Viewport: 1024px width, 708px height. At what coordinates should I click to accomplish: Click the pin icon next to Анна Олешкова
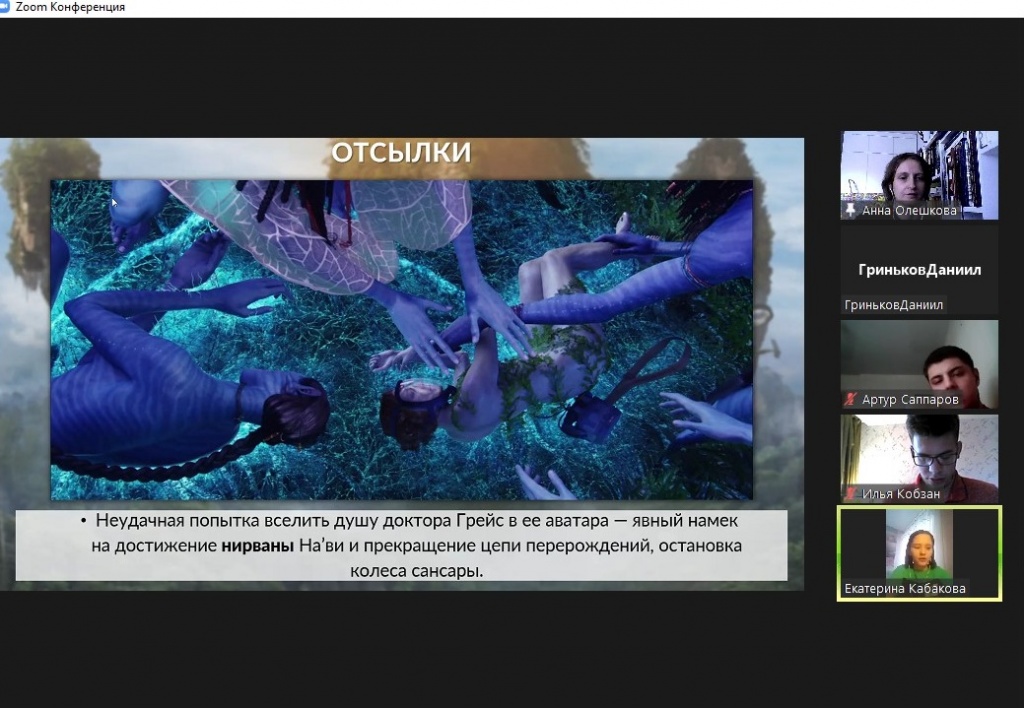pyautogui.click(x=851, y=211)
